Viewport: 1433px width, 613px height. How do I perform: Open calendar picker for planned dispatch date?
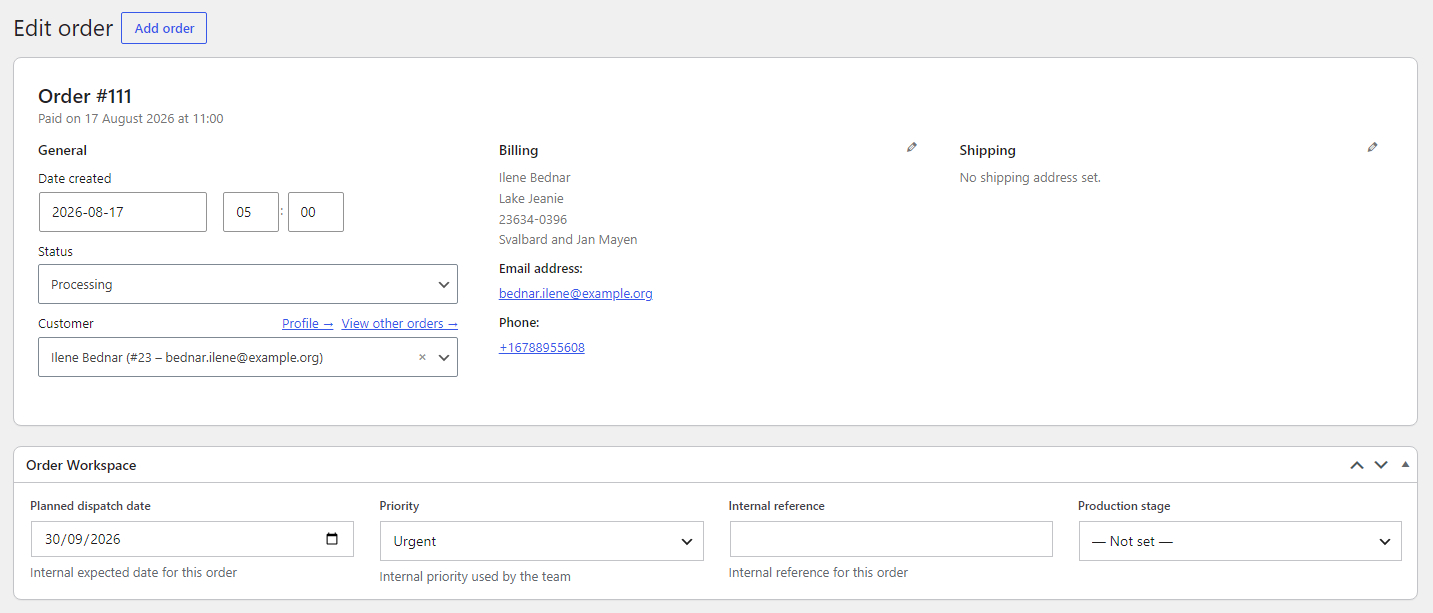[332, 539]
